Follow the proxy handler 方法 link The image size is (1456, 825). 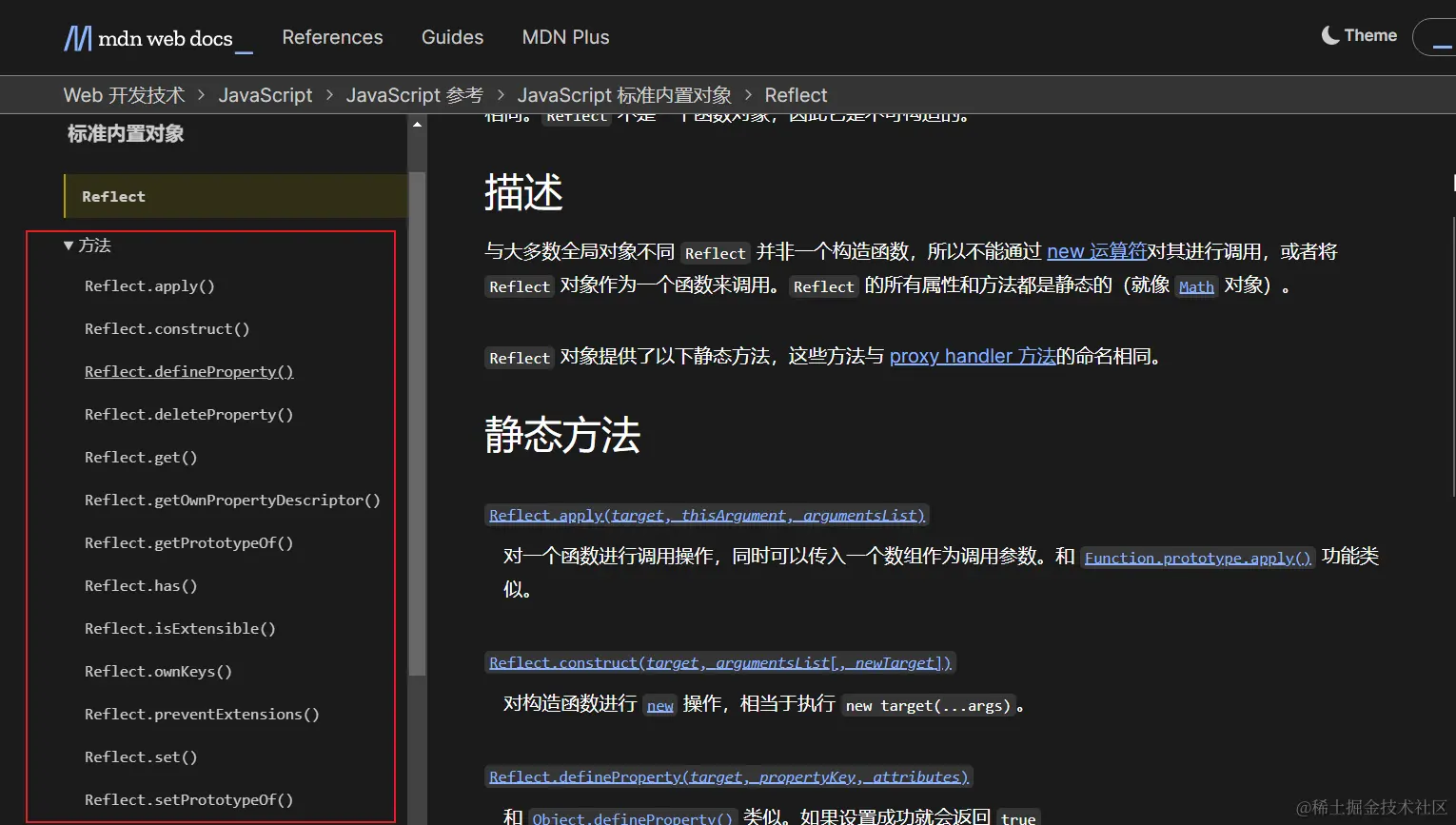[973, 356]
